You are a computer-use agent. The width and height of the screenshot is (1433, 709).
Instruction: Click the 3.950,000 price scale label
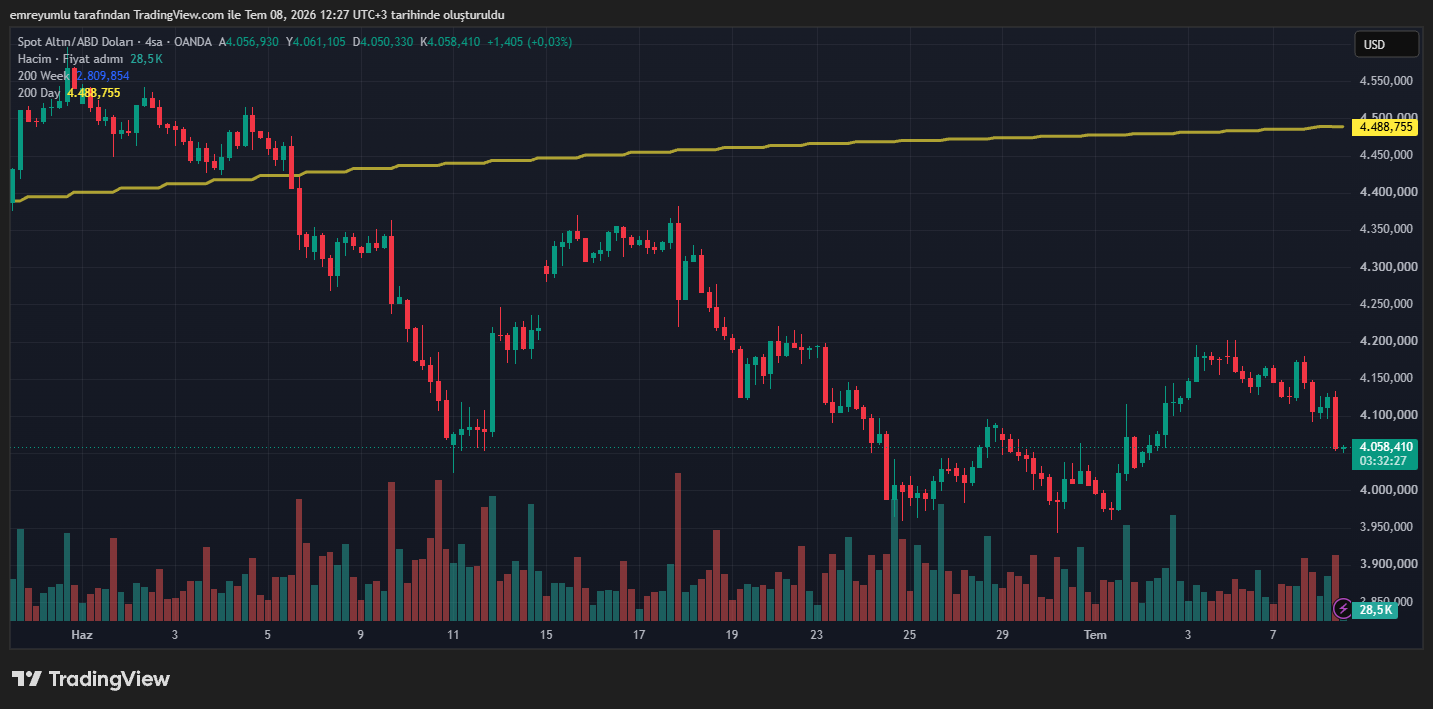(1386, 527)
